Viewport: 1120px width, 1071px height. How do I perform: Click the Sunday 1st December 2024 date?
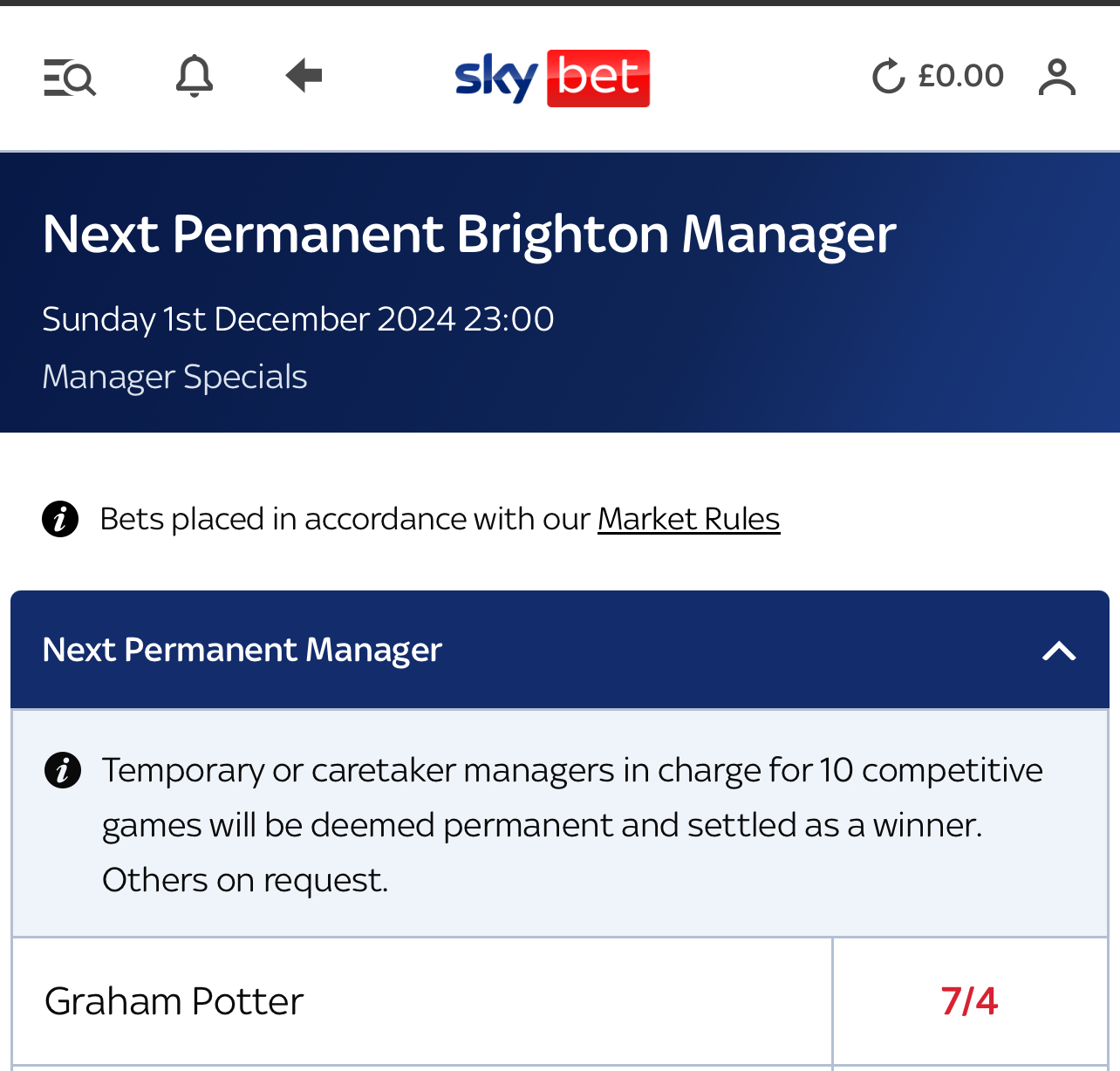coord(298,319)
